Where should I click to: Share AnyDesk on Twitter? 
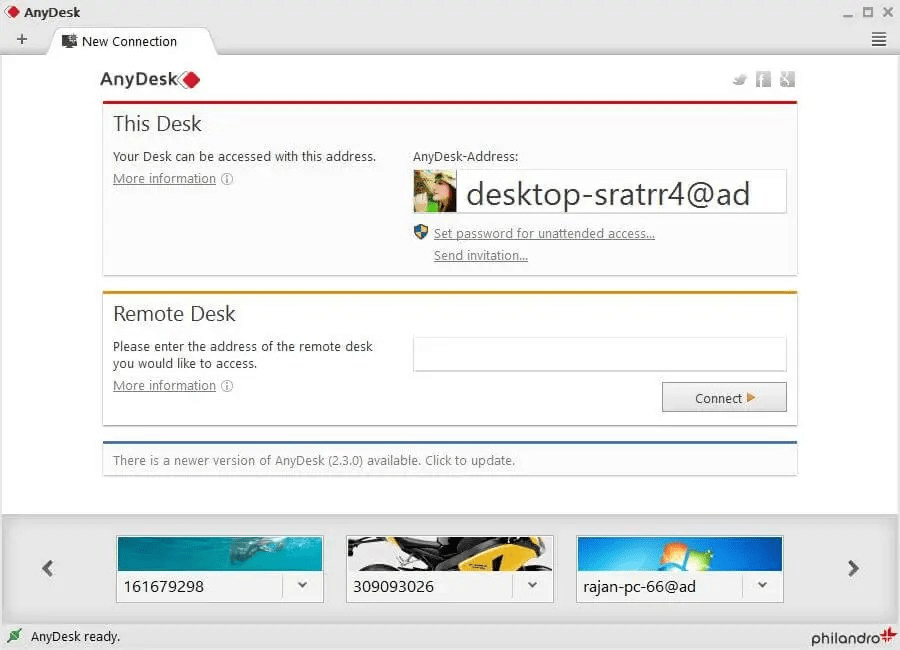click(x=739, y=79)
